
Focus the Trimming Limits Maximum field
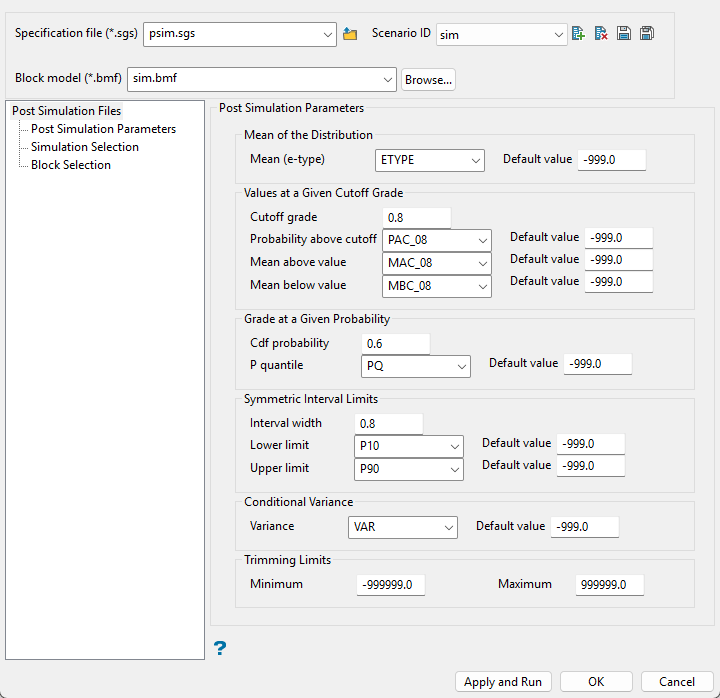tap(609, 585)
